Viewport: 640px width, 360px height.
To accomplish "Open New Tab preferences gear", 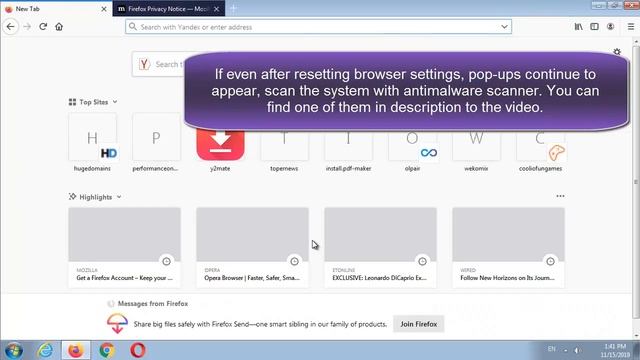I will (x=617, y=52).
